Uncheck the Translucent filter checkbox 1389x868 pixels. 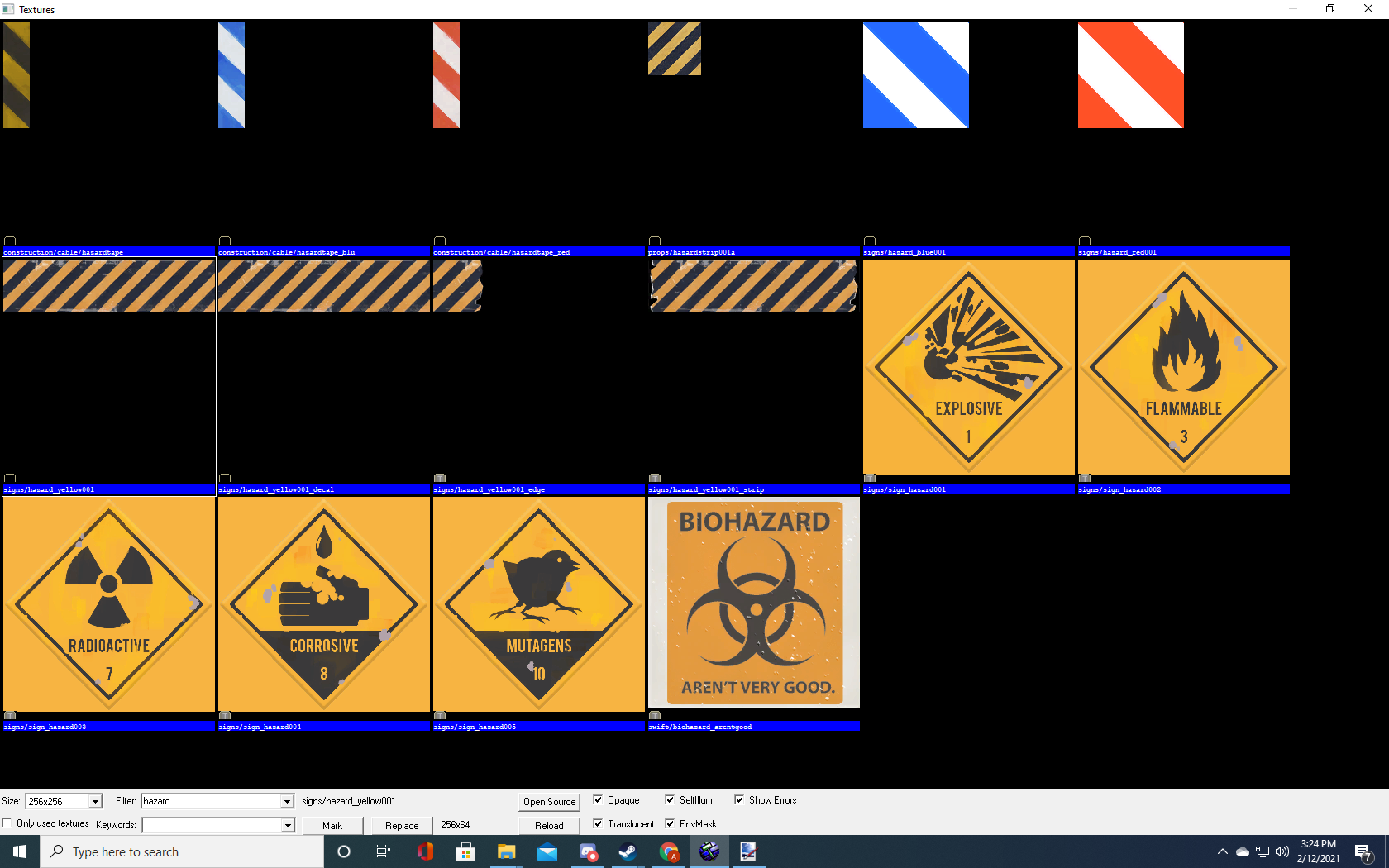pyautogui.click(x=598, y=824)
